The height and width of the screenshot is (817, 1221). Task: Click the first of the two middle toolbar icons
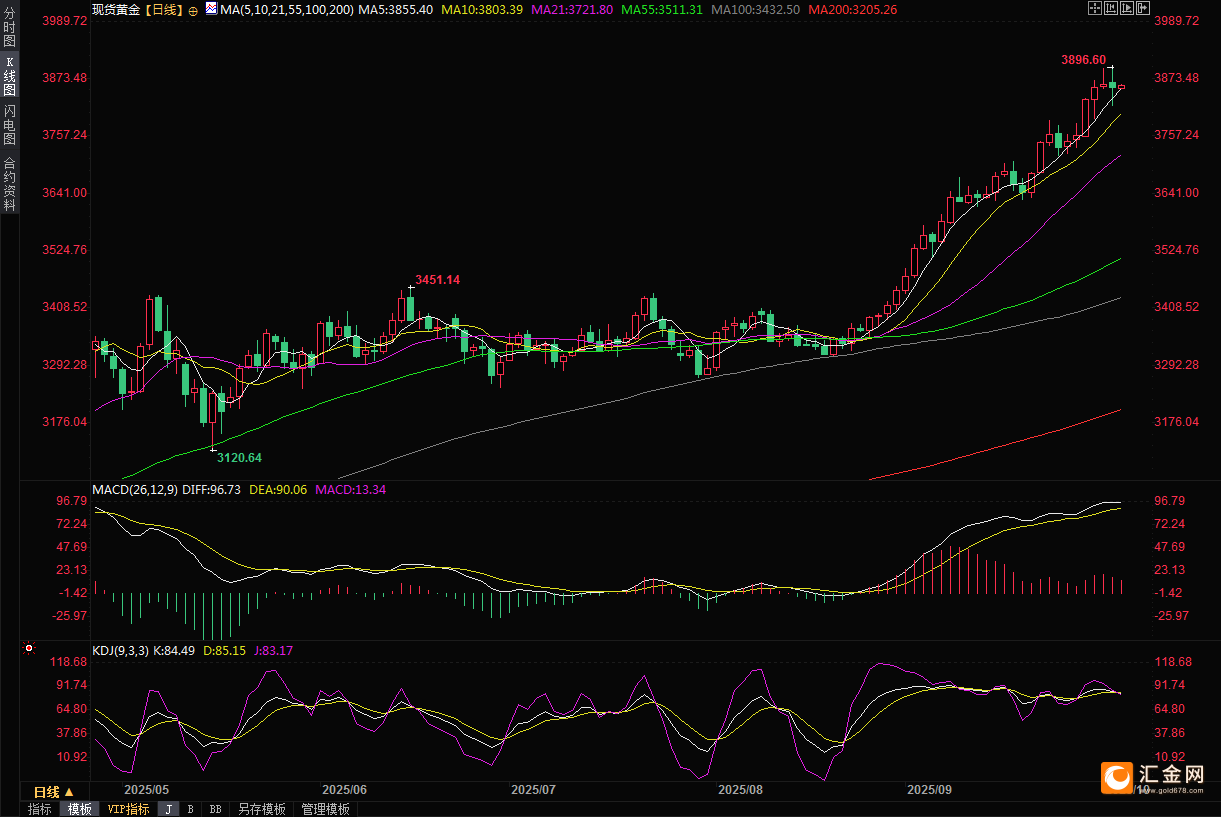1111,9
